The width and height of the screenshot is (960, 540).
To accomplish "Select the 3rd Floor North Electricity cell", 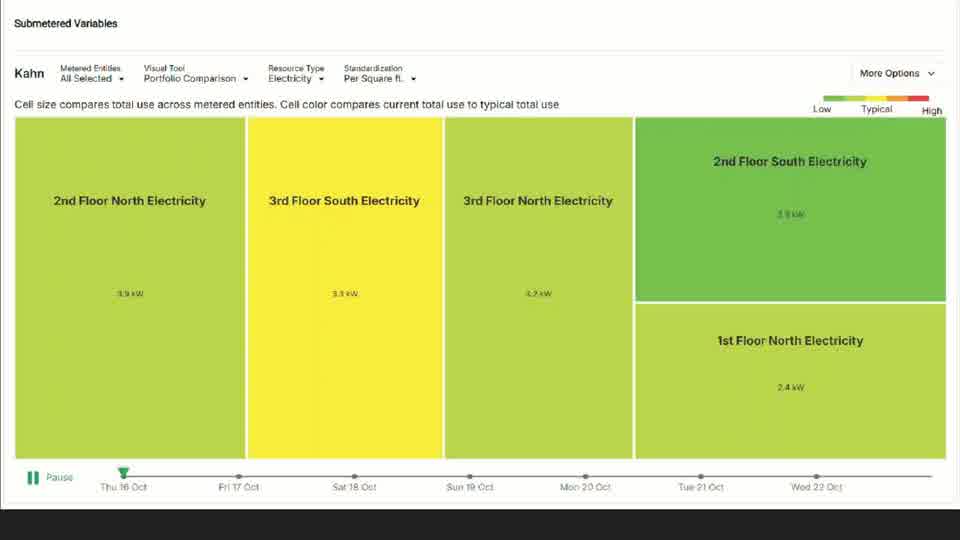I will [538, 288].
